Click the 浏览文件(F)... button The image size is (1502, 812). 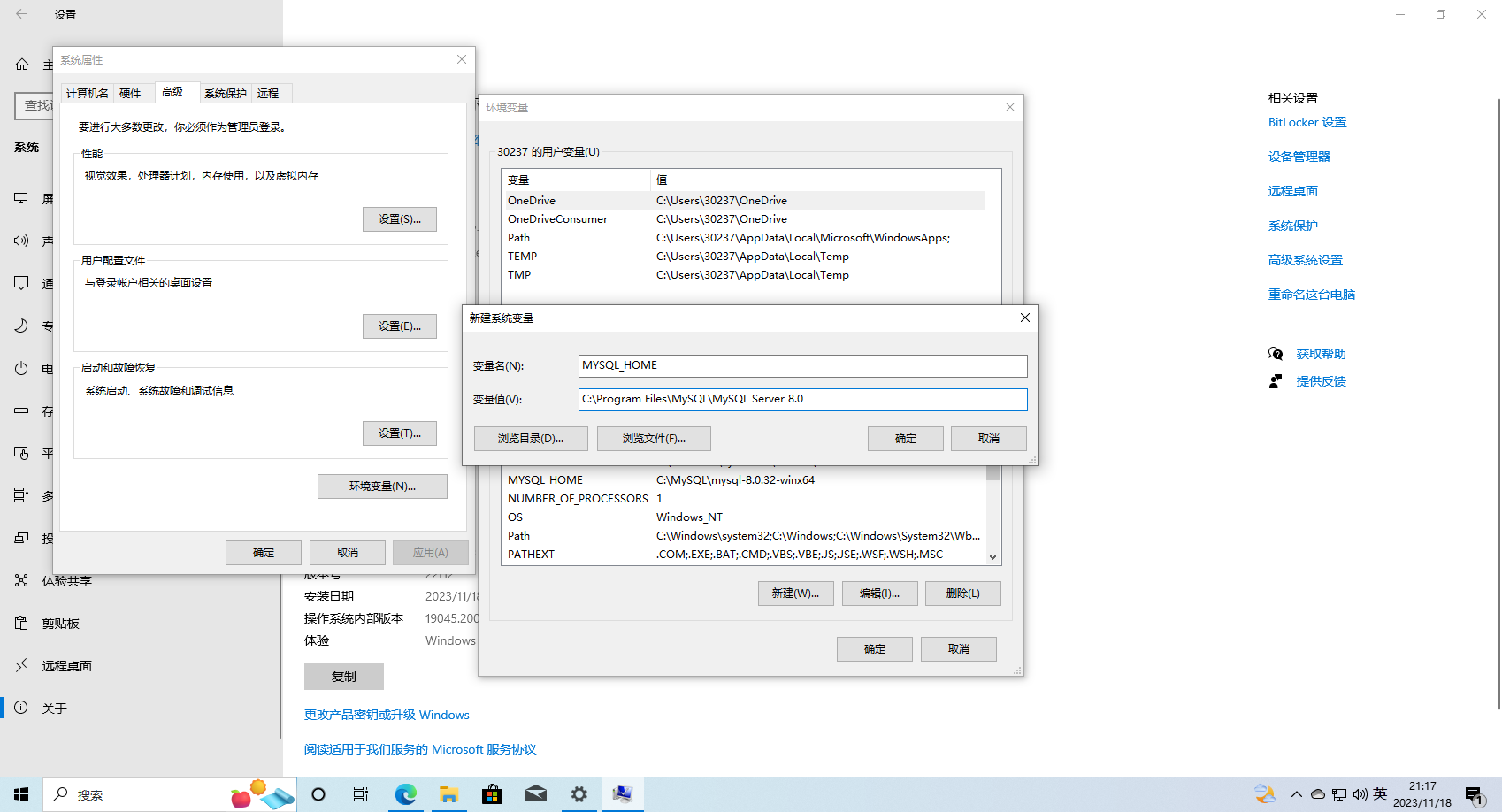(x=654, y=439)
